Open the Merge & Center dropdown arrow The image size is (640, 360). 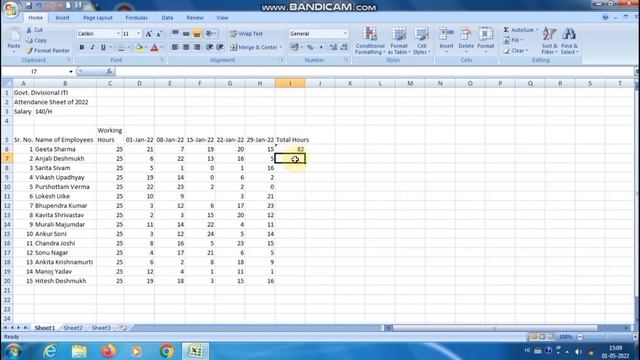281,47
